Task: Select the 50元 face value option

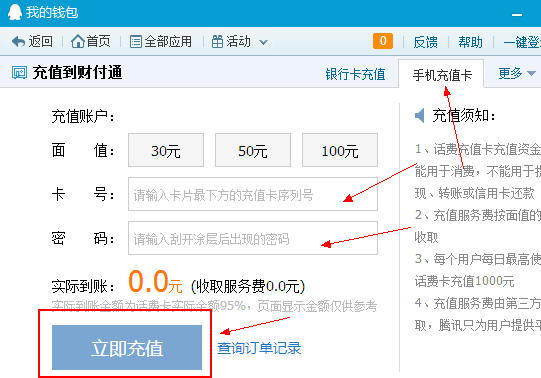Action: tap(253, 150)
